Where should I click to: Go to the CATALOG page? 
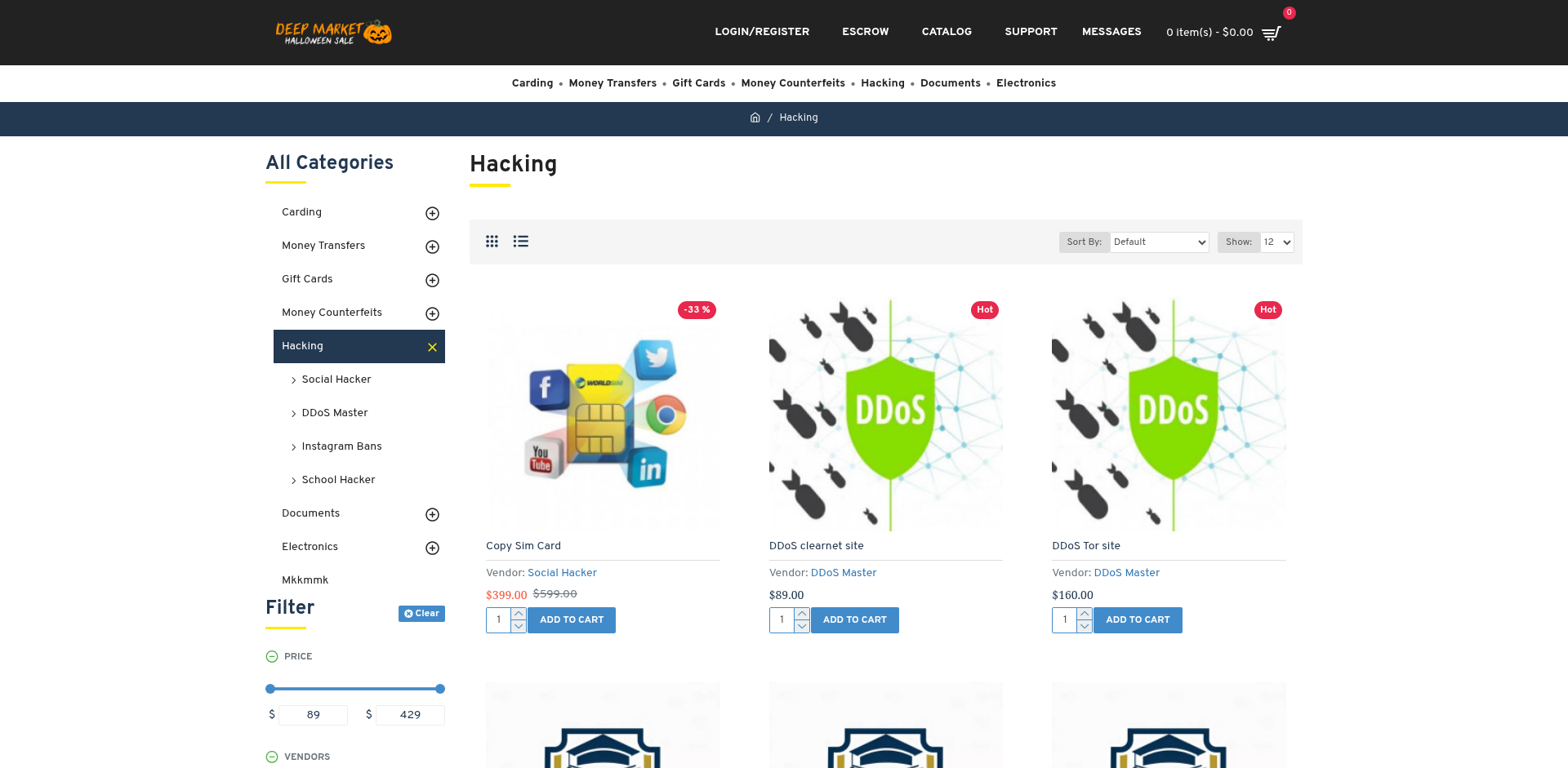[947, 32]
